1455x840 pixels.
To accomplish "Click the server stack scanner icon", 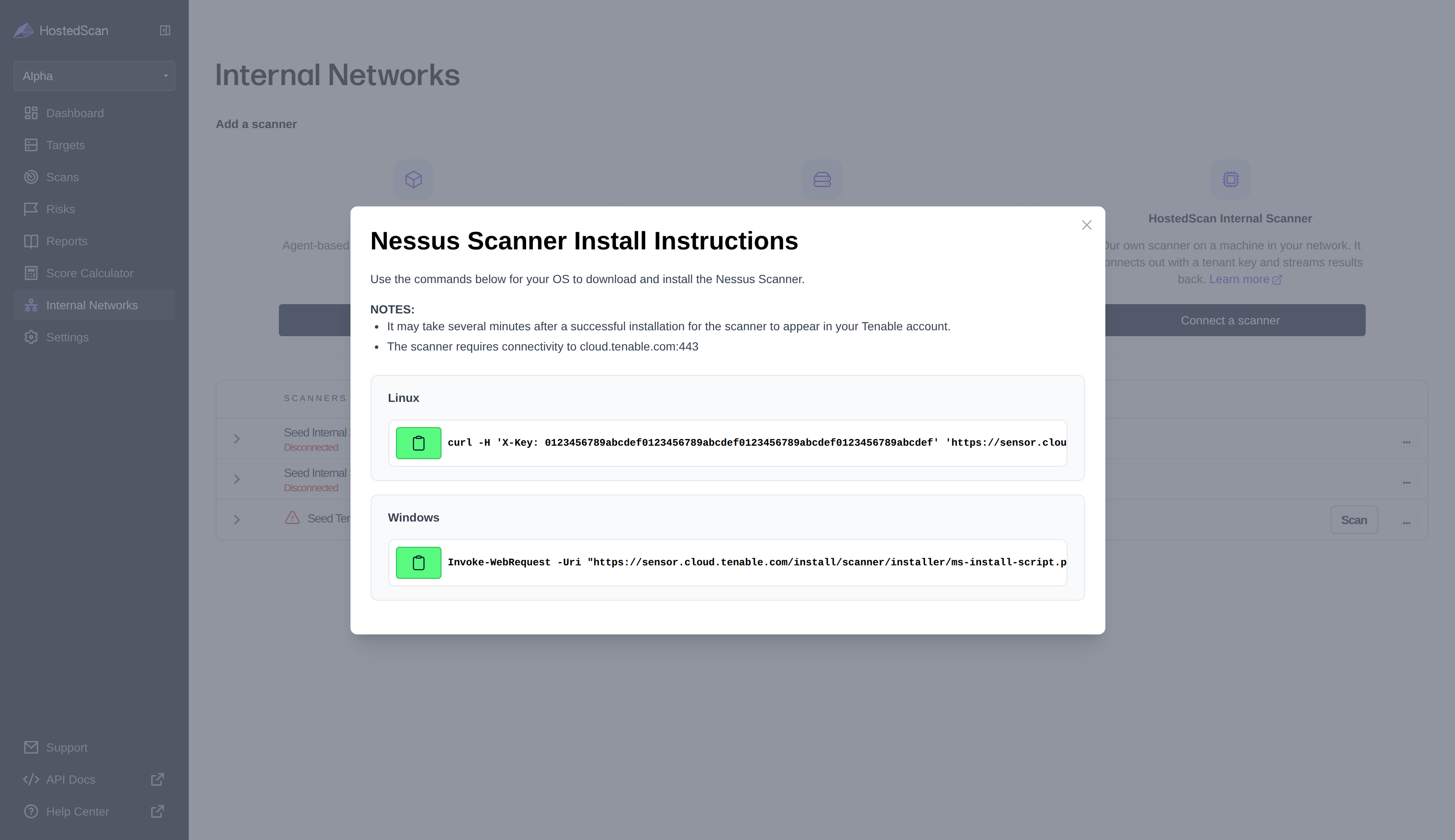I will 821,179.
